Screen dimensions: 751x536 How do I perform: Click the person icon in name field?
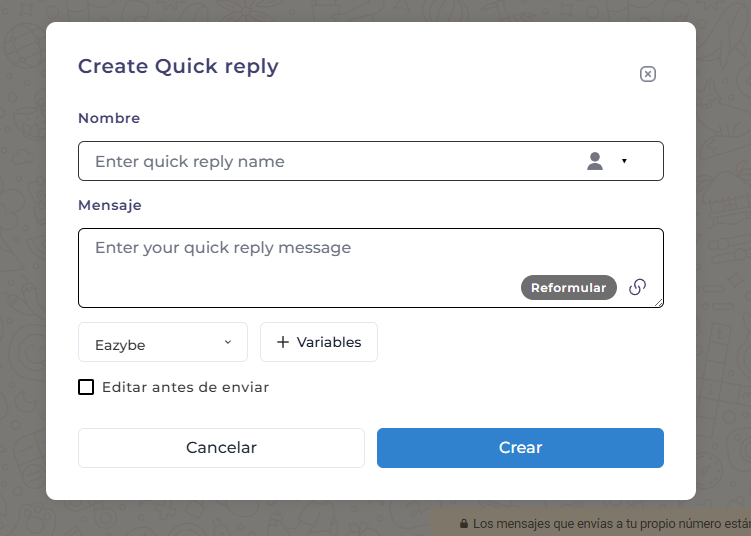(x=595, y=161)
